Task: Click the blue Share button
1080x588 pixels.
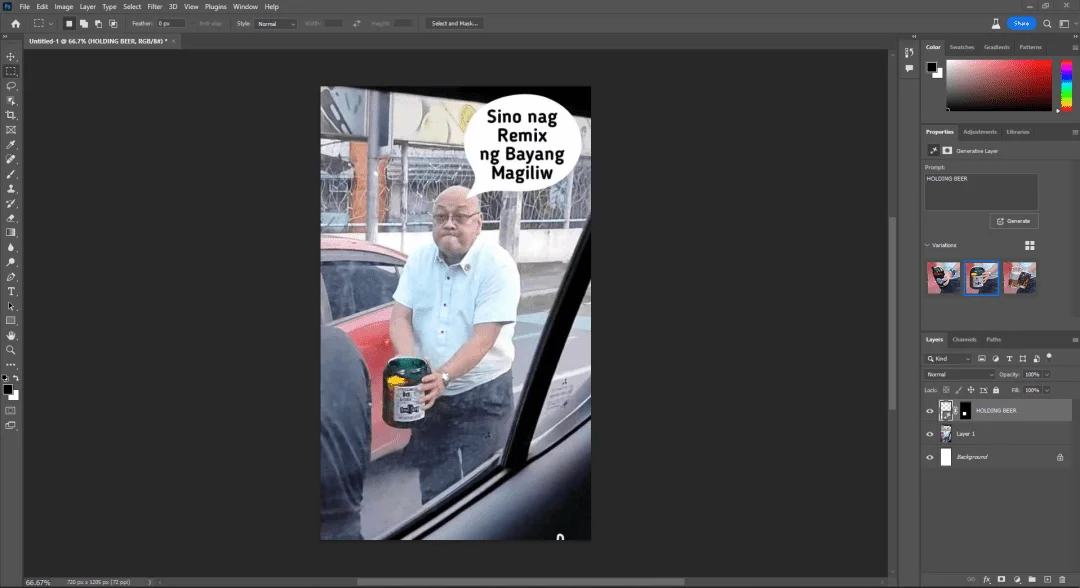Action: tap(1021, 23)
